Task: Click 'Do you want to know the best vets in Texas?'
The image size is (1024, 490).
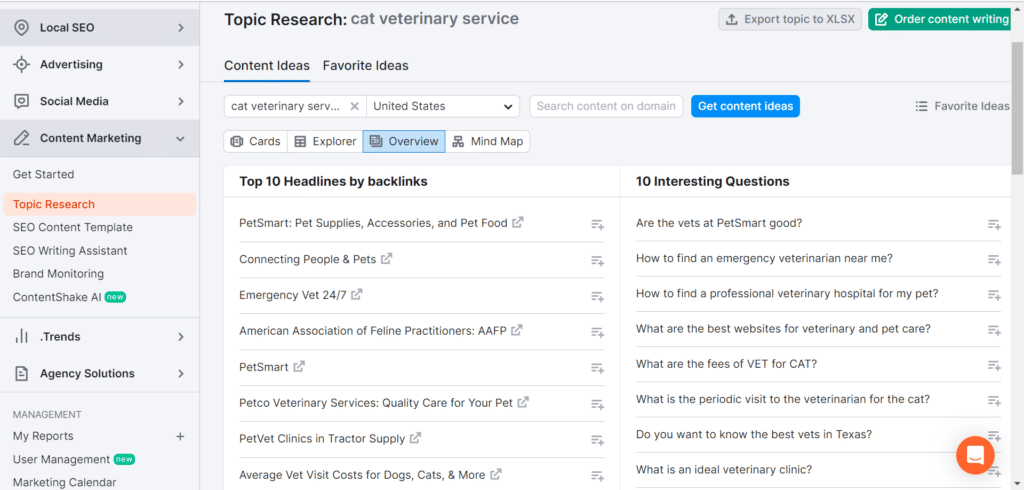Action: click(x=754, y=434)
